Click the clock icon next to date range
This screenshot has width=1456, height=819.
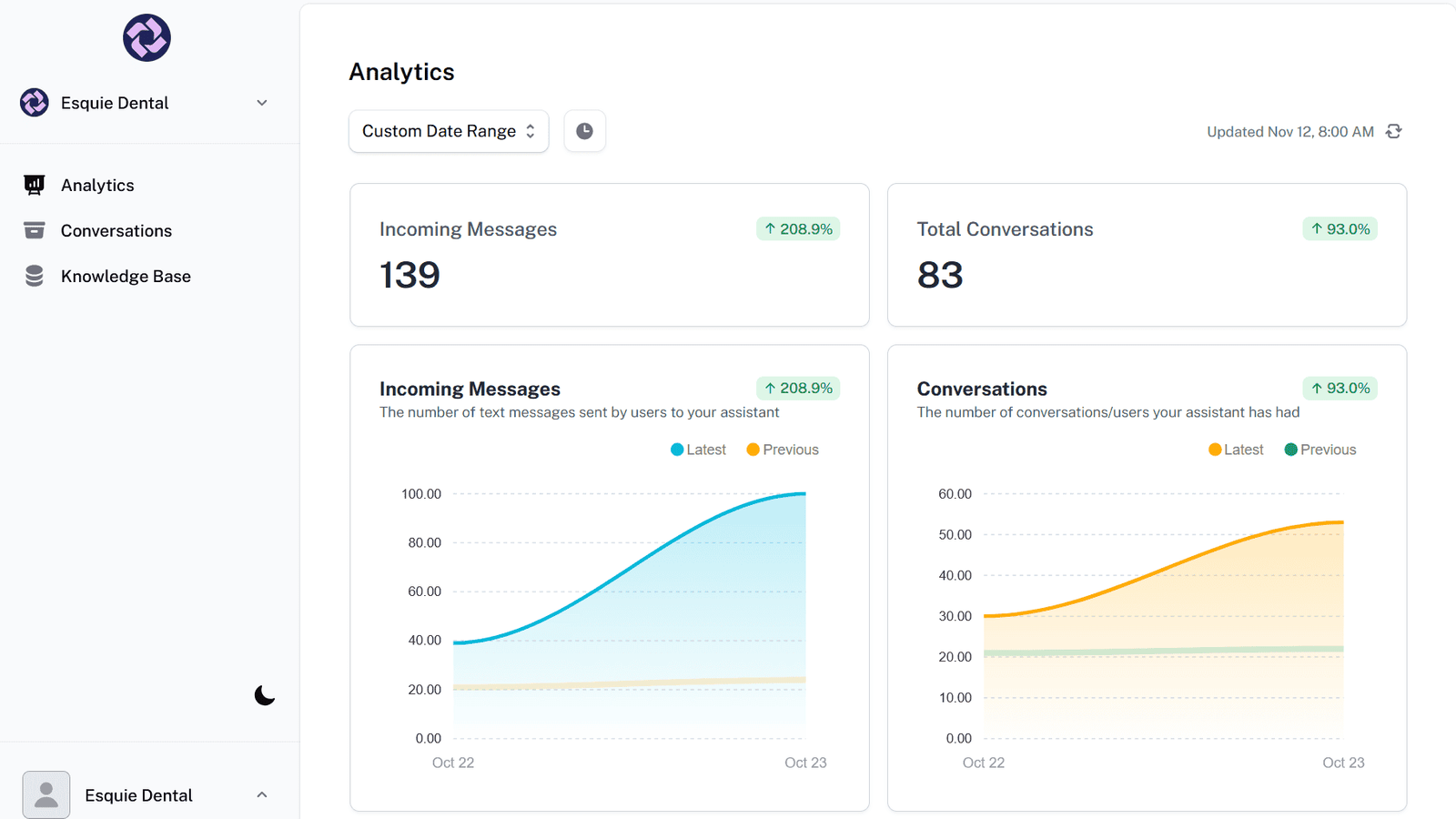(584, 131)
